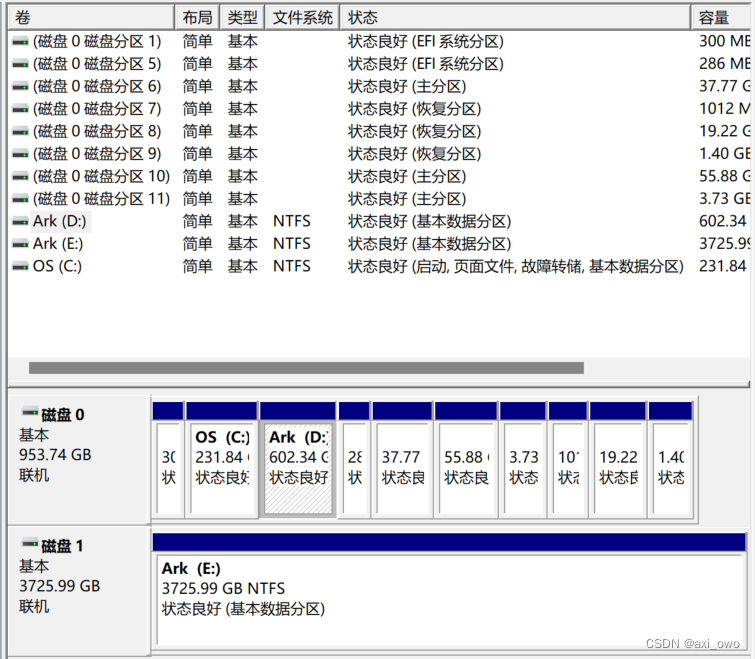Select the 1.40 partition block on disk 0
The height and width of the screenshot is (659, 755).
pos(671,459)
